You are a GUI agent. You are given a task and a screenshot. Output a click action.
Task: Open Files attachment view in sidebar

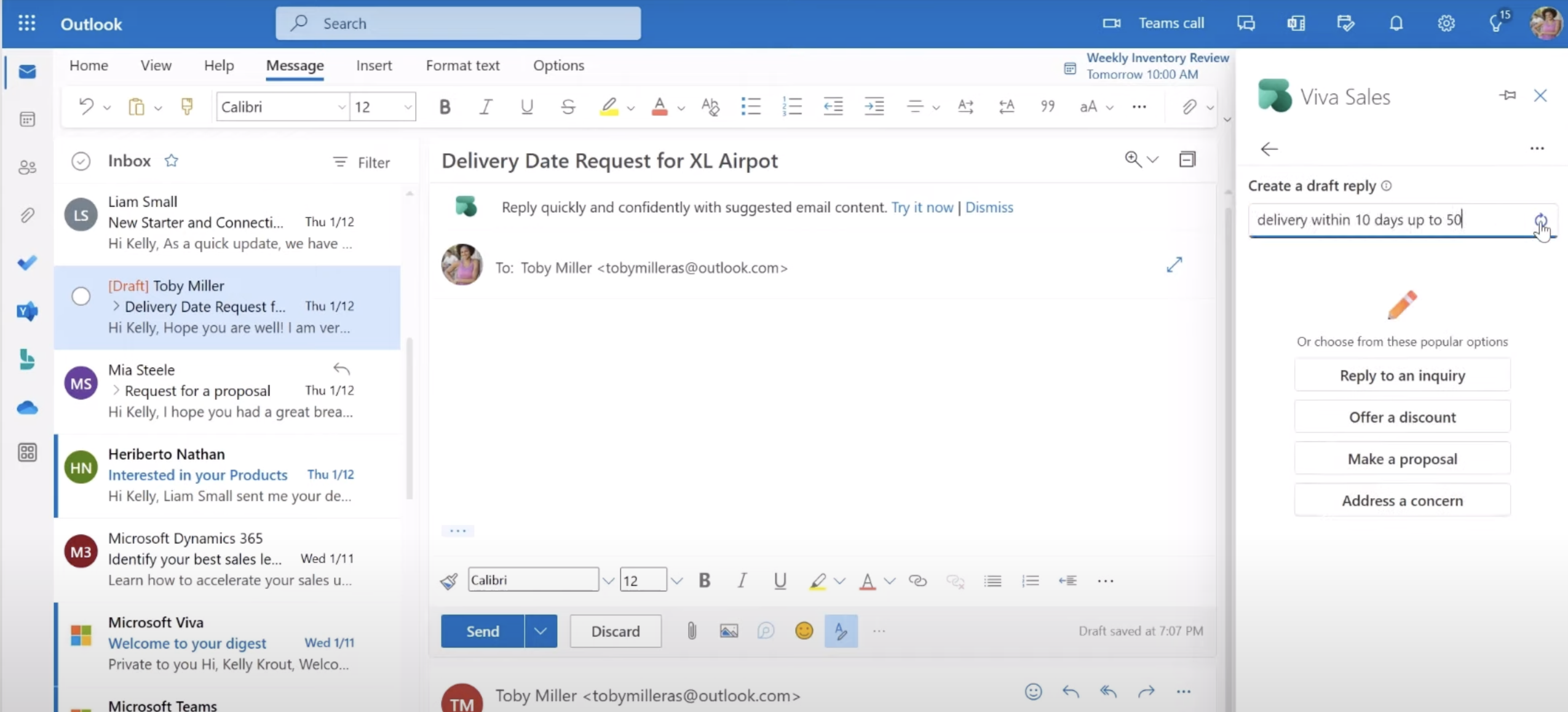[27, 215]
